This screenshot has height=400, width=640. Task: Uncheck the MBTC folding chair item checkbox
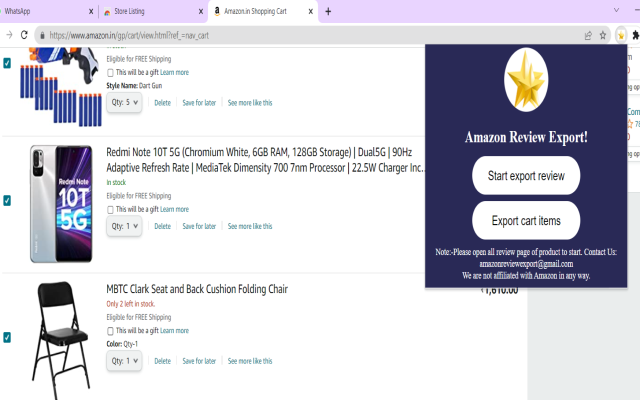(7, 337)
